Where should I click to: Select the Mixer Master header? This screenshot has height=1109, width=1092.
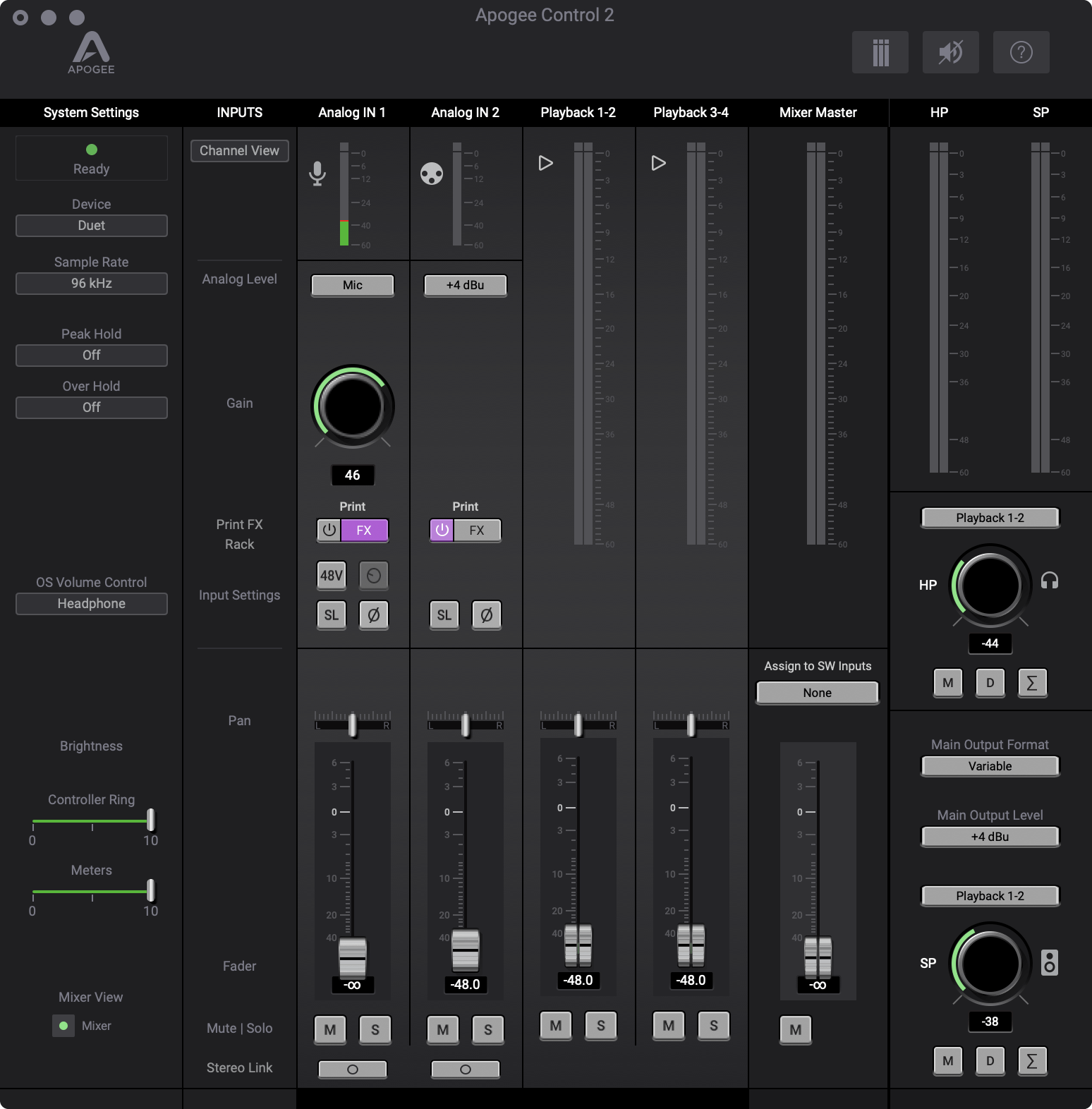pyautogui.click(x=818, y=112)
